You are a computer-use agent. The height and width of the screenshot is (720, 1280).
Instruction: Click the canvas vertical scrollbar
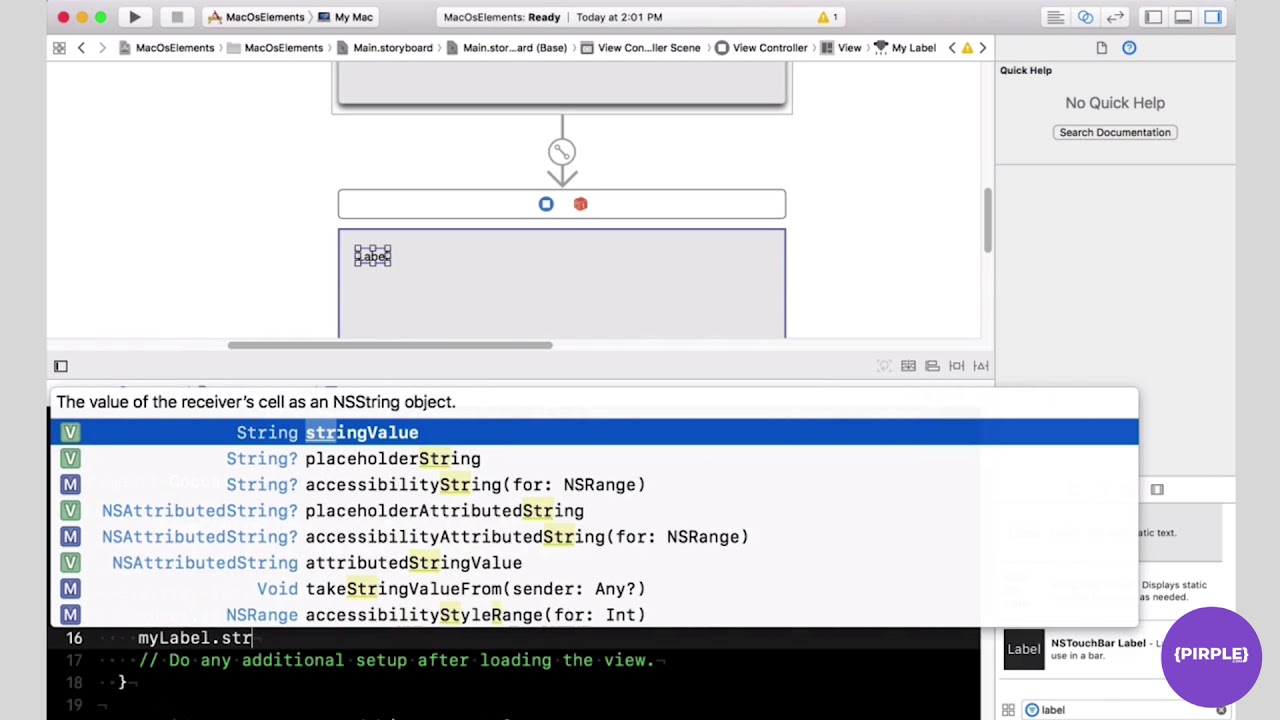[987, 220]
